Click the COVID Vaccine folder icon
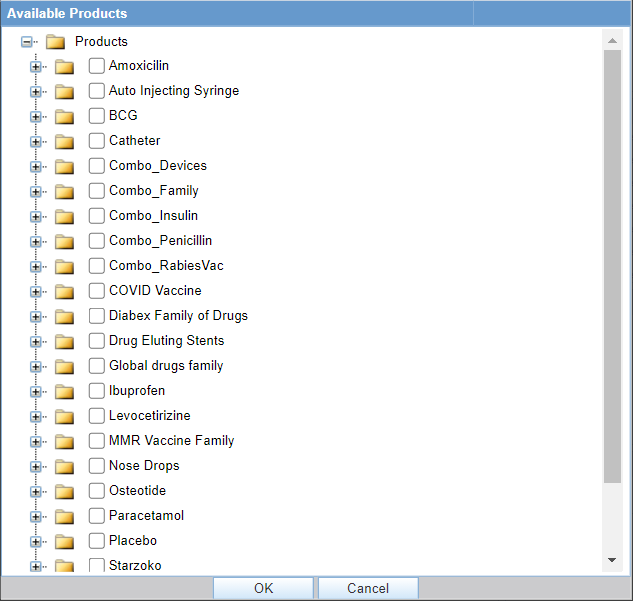The image size is (633, 601). tap(64, 292)
